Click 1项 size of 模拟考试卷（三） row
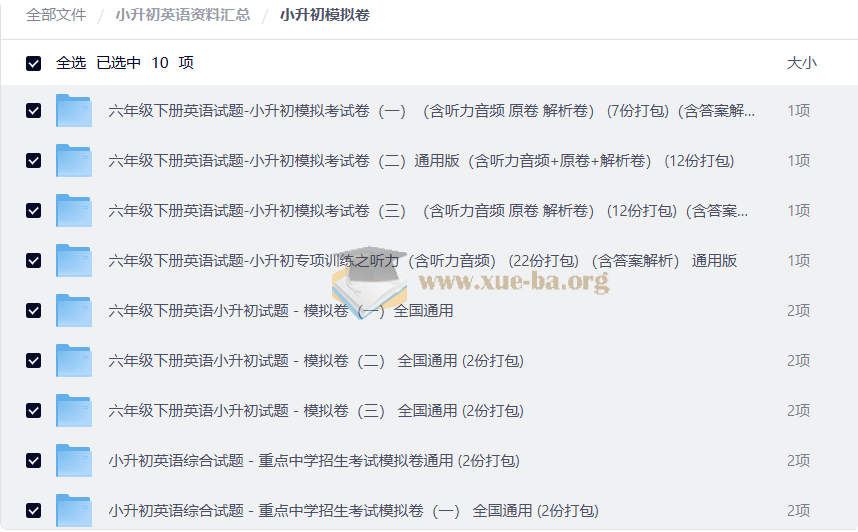 click(x=798, y=211)
